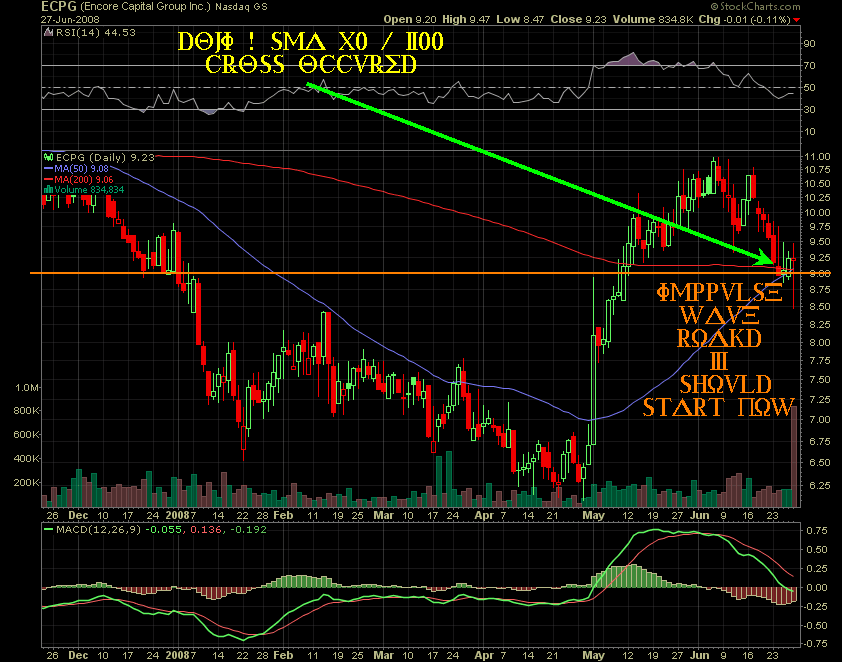842x662 pixels.
Task: Click the volume bars icon in legend
Action: (49, 190)
